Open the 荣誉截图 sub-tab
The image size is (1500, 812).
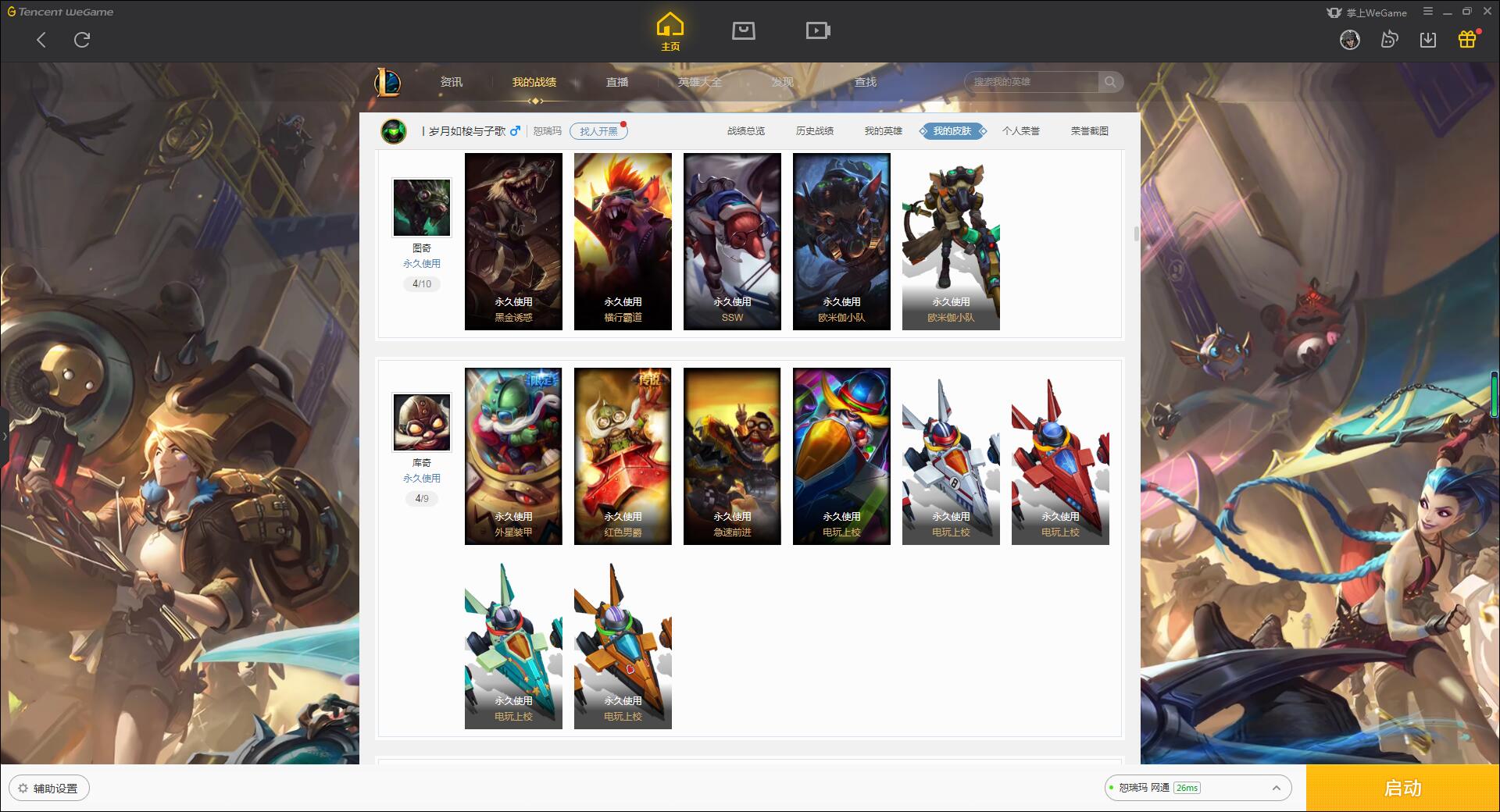click(1090, 131)
